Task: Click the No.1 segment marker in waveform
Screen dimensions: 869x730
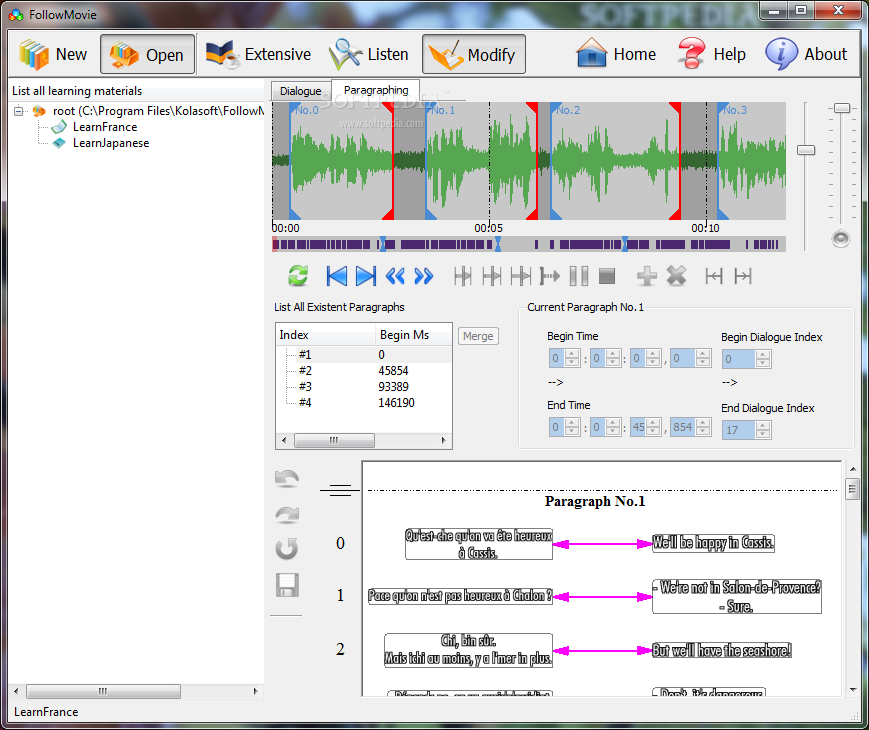Action: (x=443, y=110)
